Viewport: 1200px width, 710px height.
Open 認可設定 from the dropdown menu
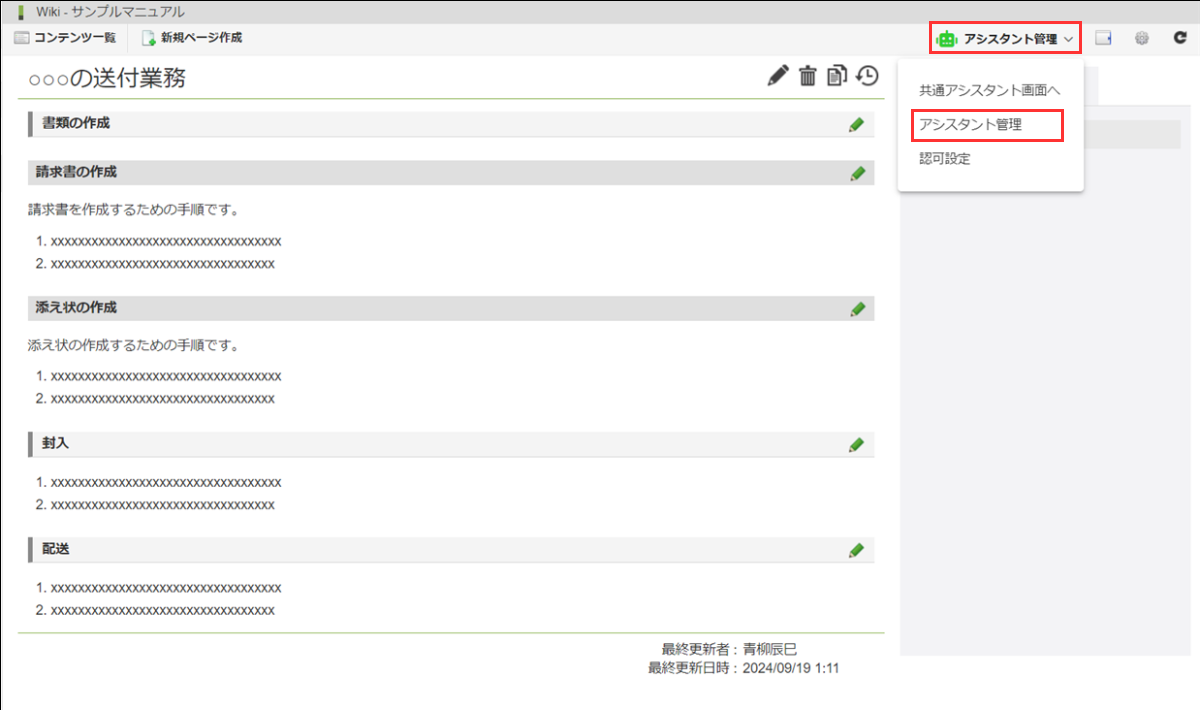point(945,158)
